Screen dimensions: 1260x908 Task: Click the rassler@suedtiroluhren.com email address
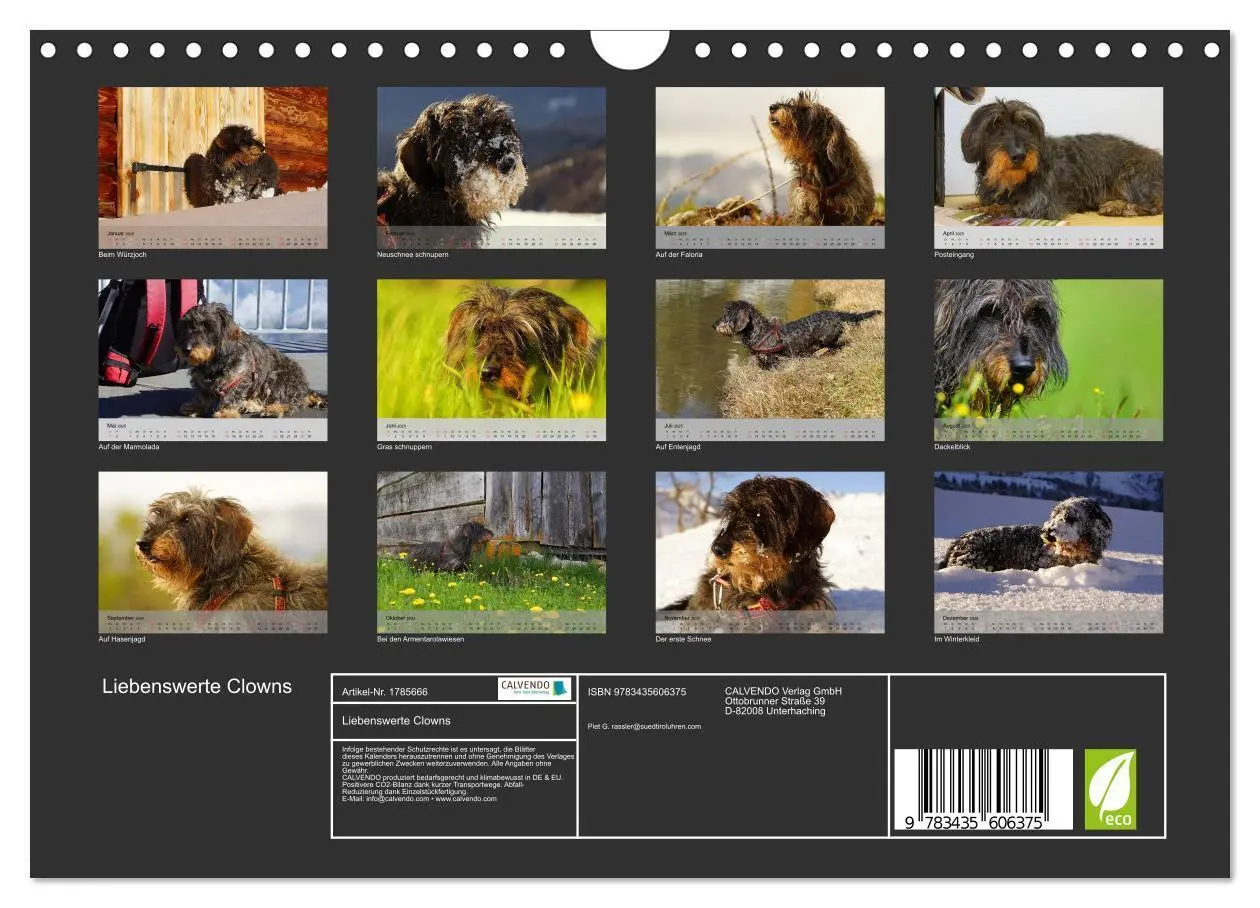click(658, 726)
